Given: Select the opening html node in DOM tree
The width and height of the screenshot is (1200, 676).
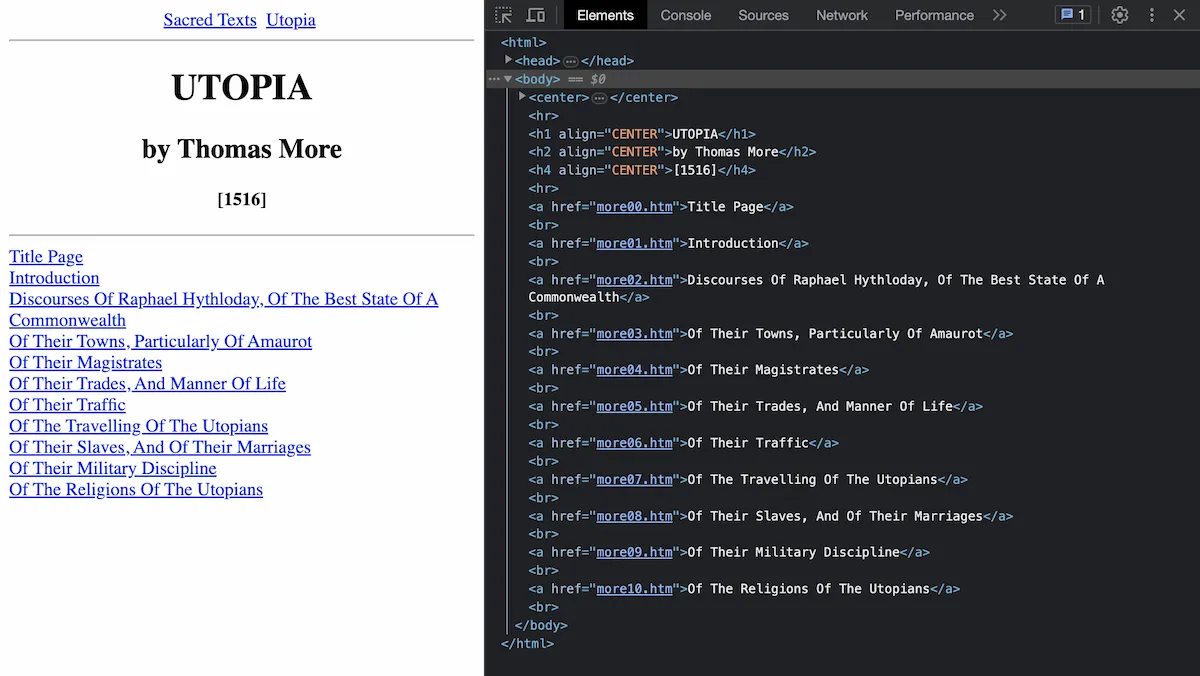Looking at the screenshot, I should pyautogui.click(x=523, y=43).
